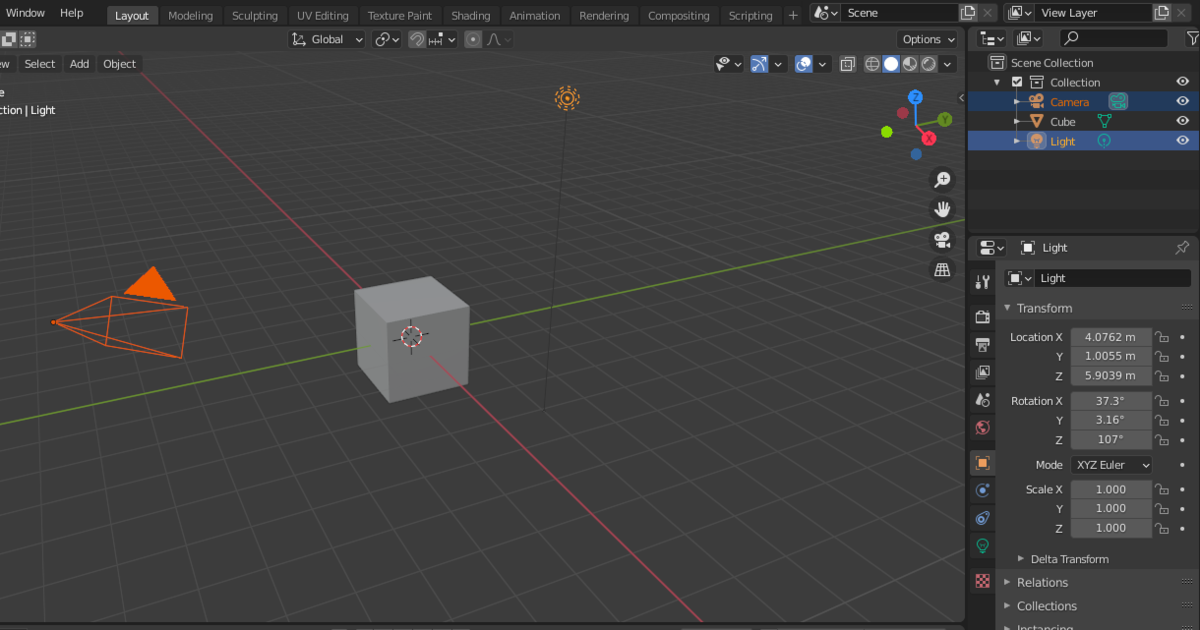Open the viewport Add menu
Viewport: 1200px width, 630px height.
[x=79, y=64]
